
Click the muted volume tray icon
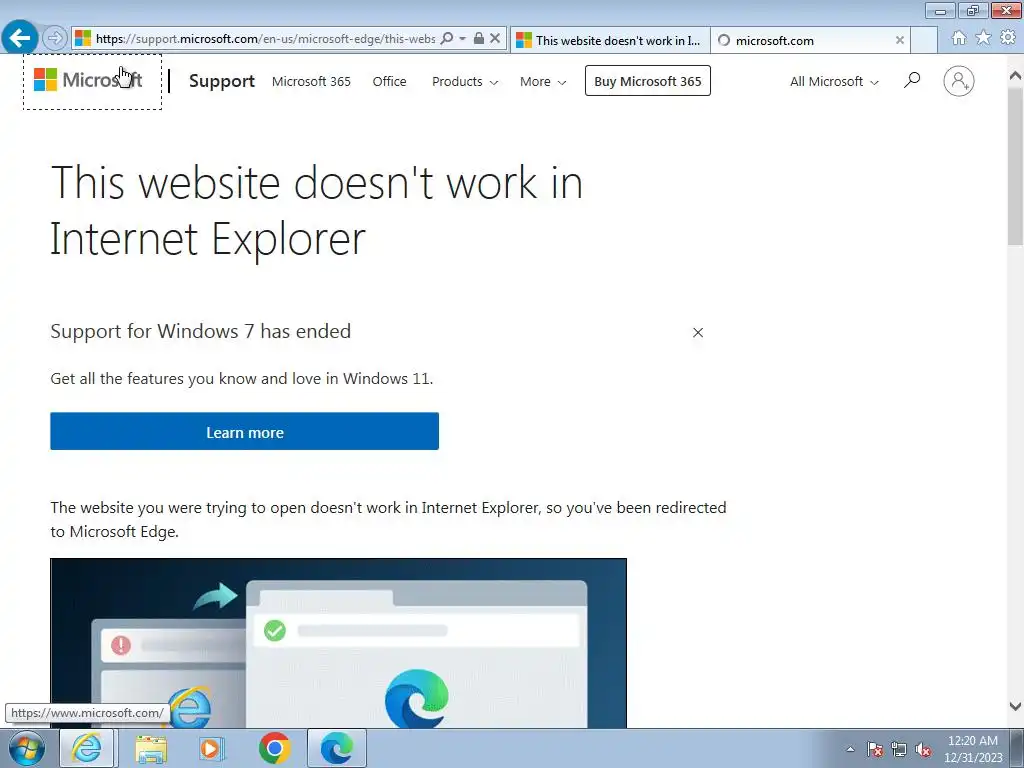[x=923, y=750]
